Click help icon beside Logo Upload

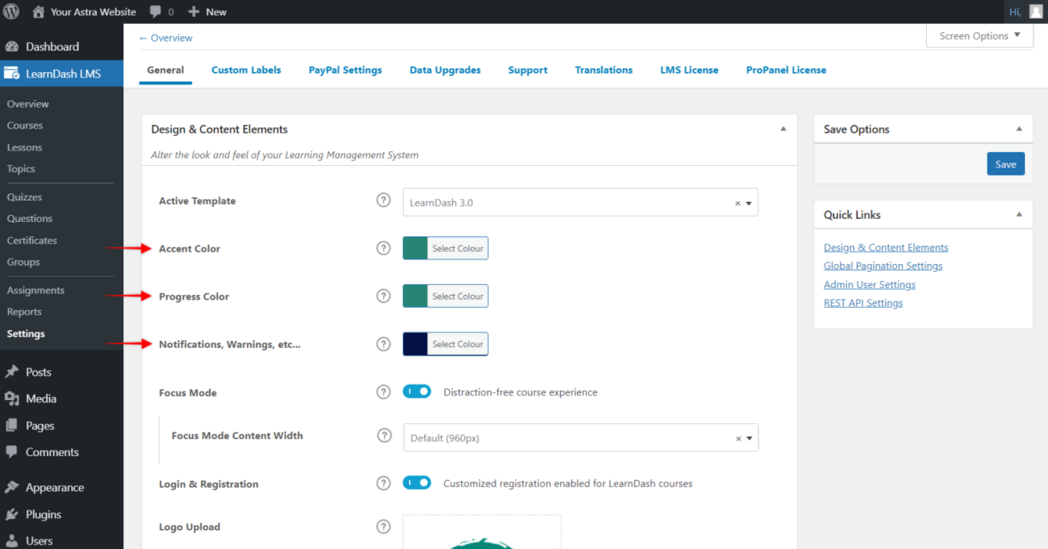[x=383, y=527]
